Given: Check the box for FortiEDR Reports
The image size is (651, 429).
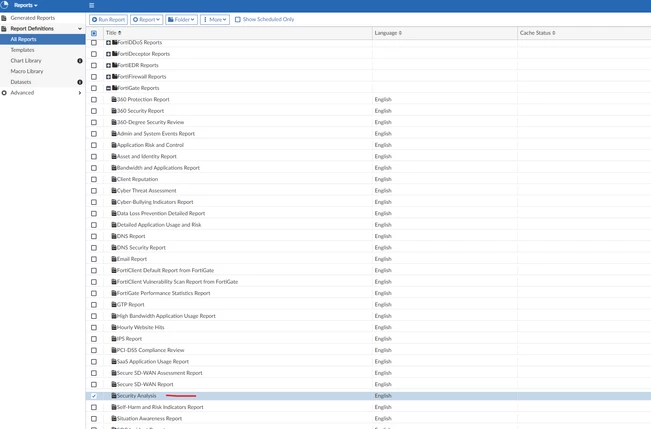Looking at the screenshot, I should tap(94, 66).
